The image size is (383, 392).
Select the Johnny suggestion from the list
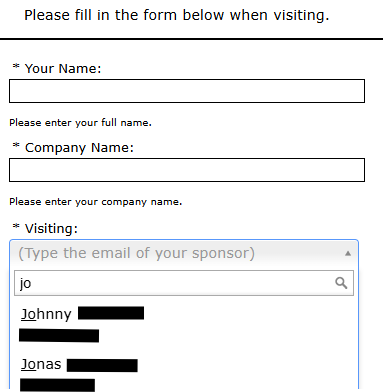pos(184,324)
